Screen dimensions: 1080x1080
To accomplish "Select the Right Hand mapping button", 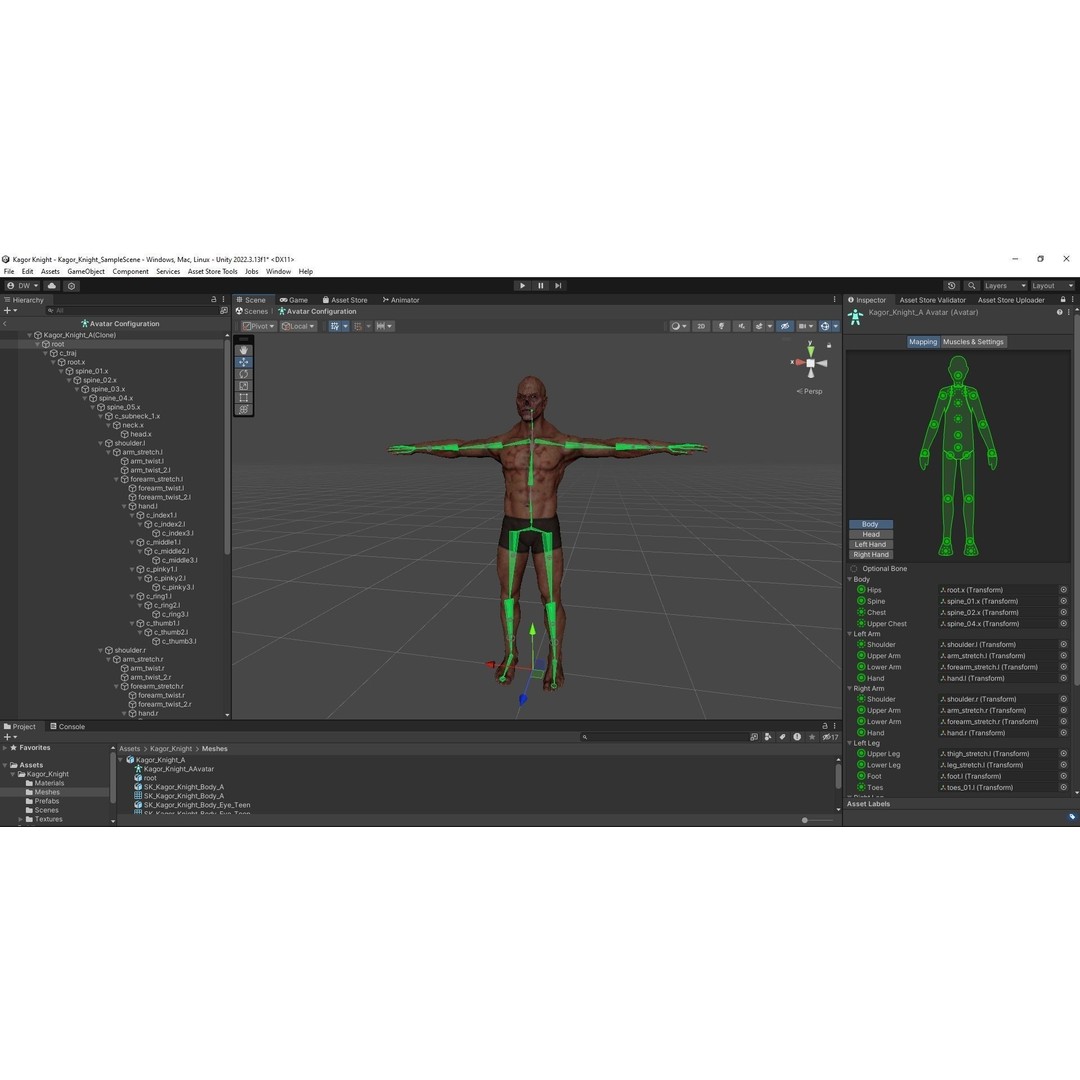I will point(871,555).
